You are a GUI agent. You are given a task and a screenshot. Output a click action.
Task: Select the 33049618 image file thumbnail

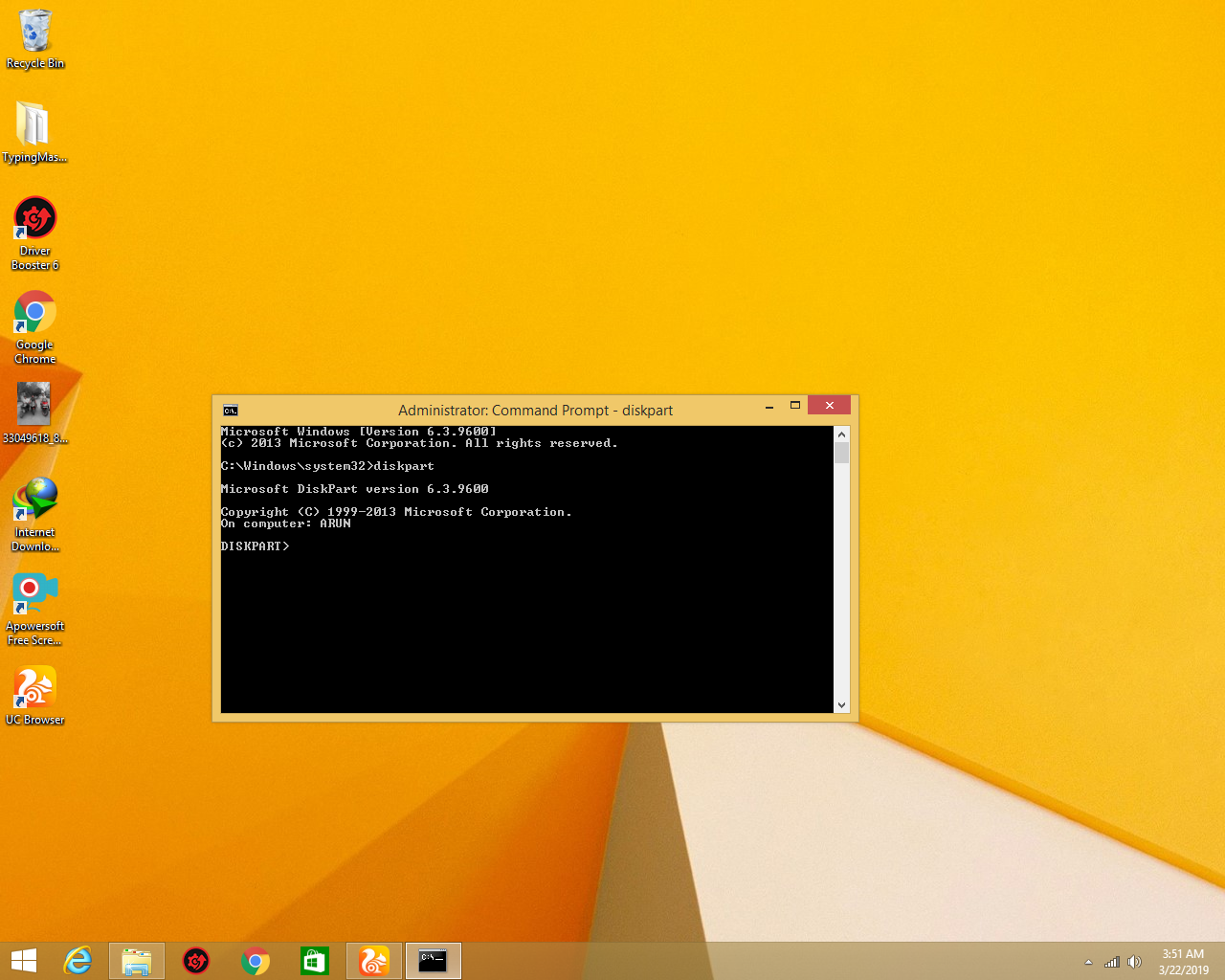click(x=33, y=404)
